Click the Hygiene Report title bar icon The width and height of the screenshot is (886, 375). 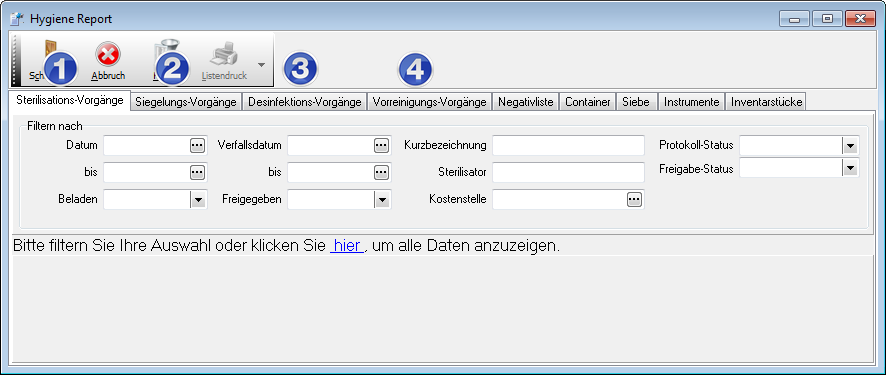17,19
